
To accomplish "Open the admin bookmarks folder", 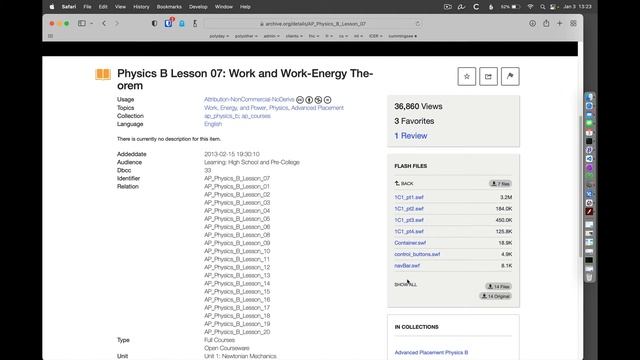I will click(271, 36).
